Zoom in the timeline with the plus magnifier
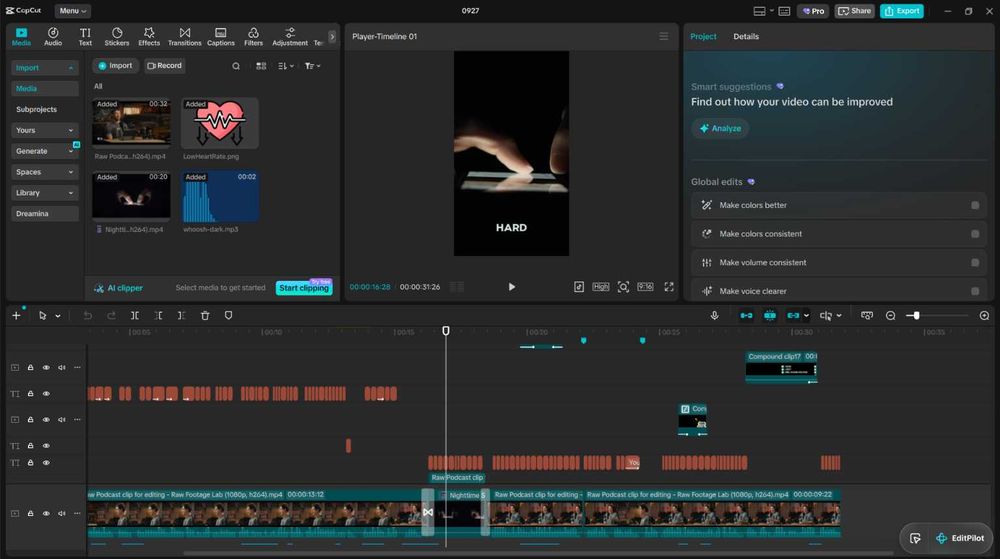This screenshot has width=1000, height=559. pos(984,316)
